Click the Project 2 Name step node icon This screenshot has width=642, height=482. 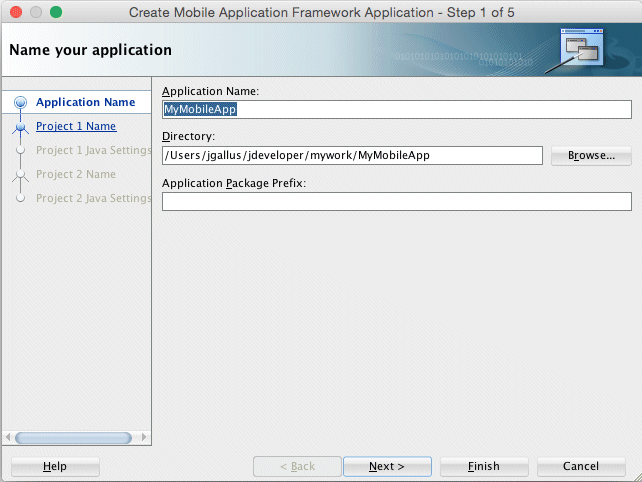tap(20, 175)
